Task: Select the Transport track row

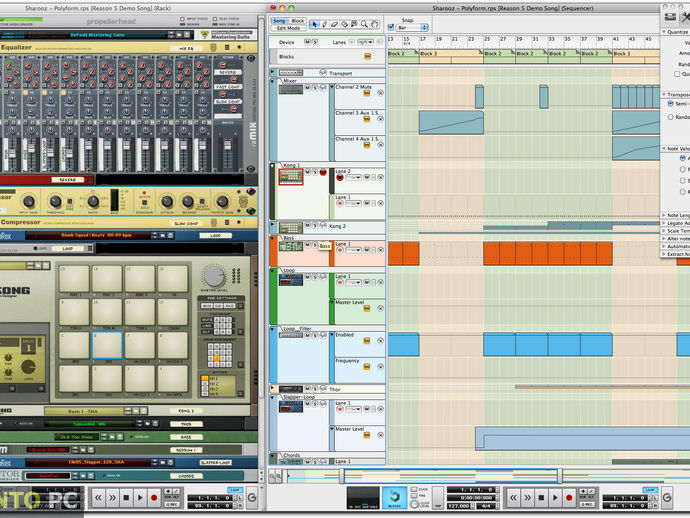Action: pyautogui.click(x=327, y=73)
